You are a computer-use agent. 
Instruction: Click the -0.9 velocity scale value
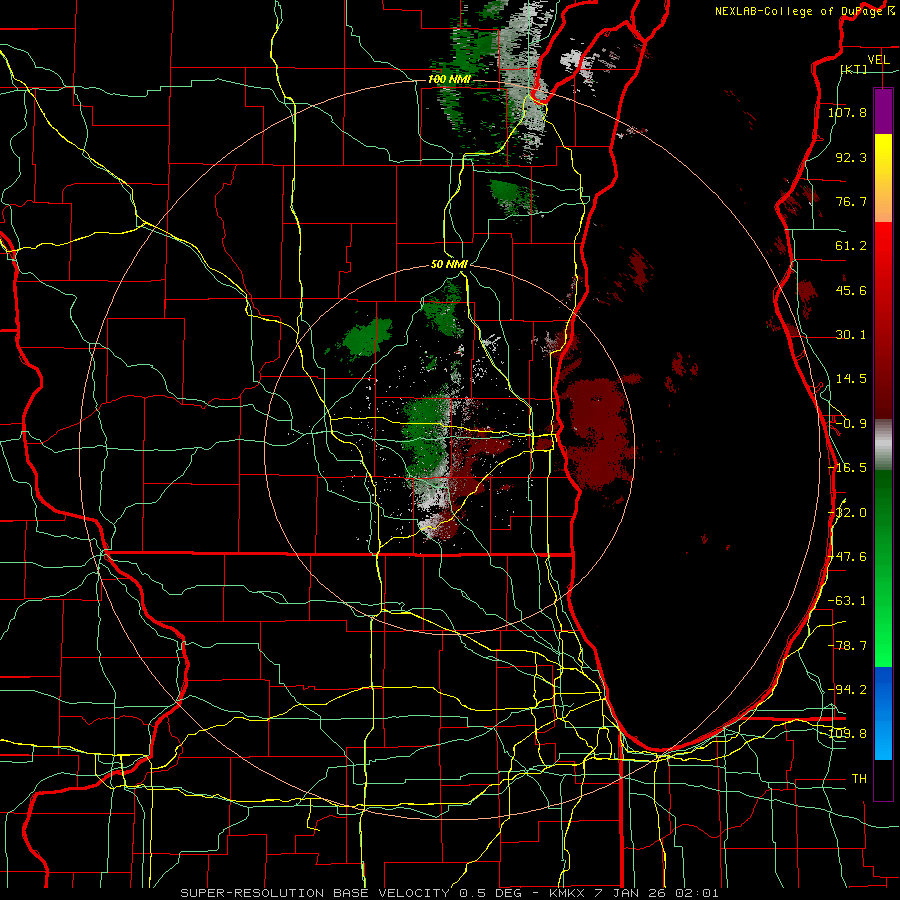coord(851,424)
